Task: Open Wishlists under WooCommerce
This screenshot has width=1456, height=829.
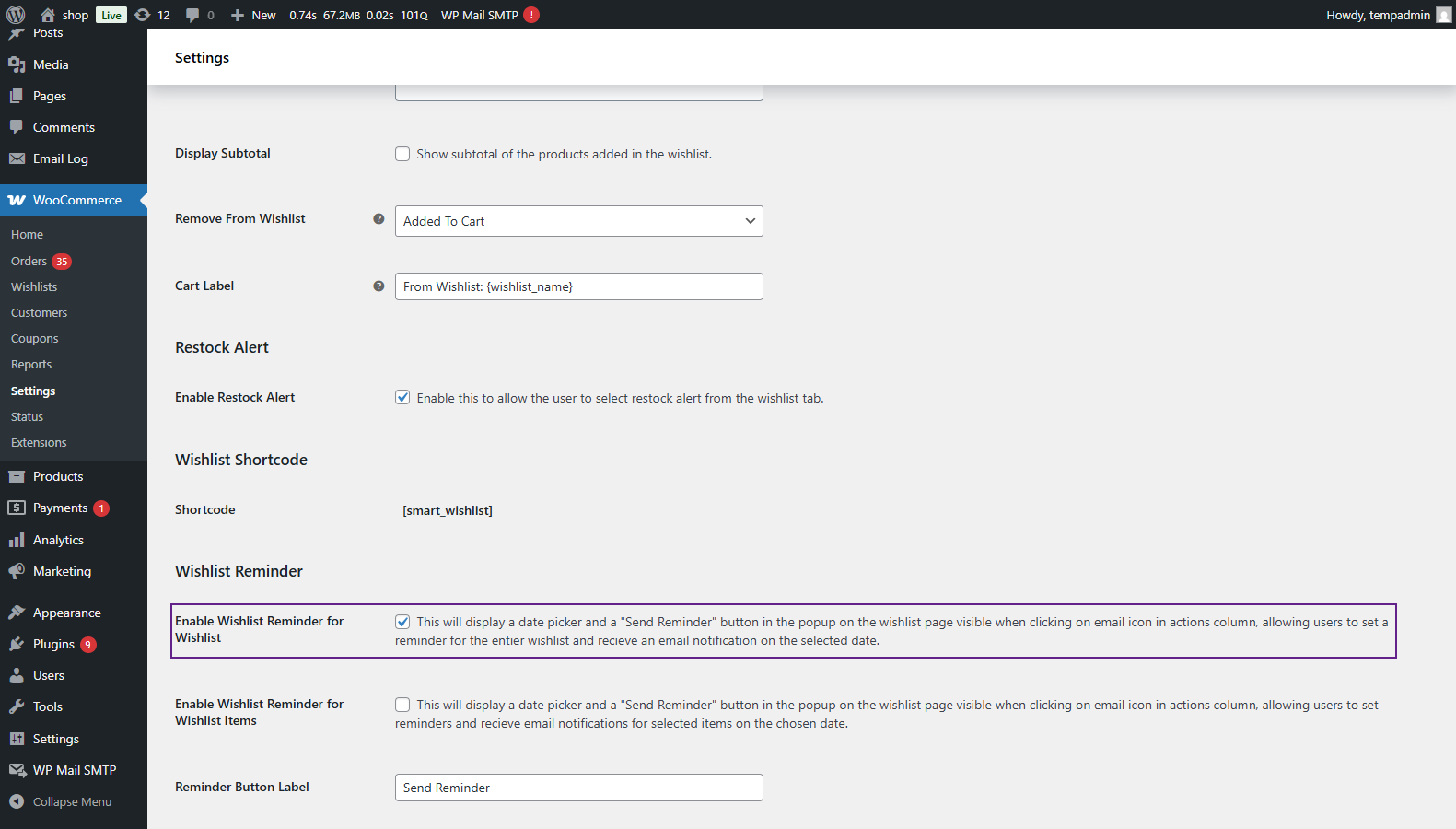Action: (34, 287)
